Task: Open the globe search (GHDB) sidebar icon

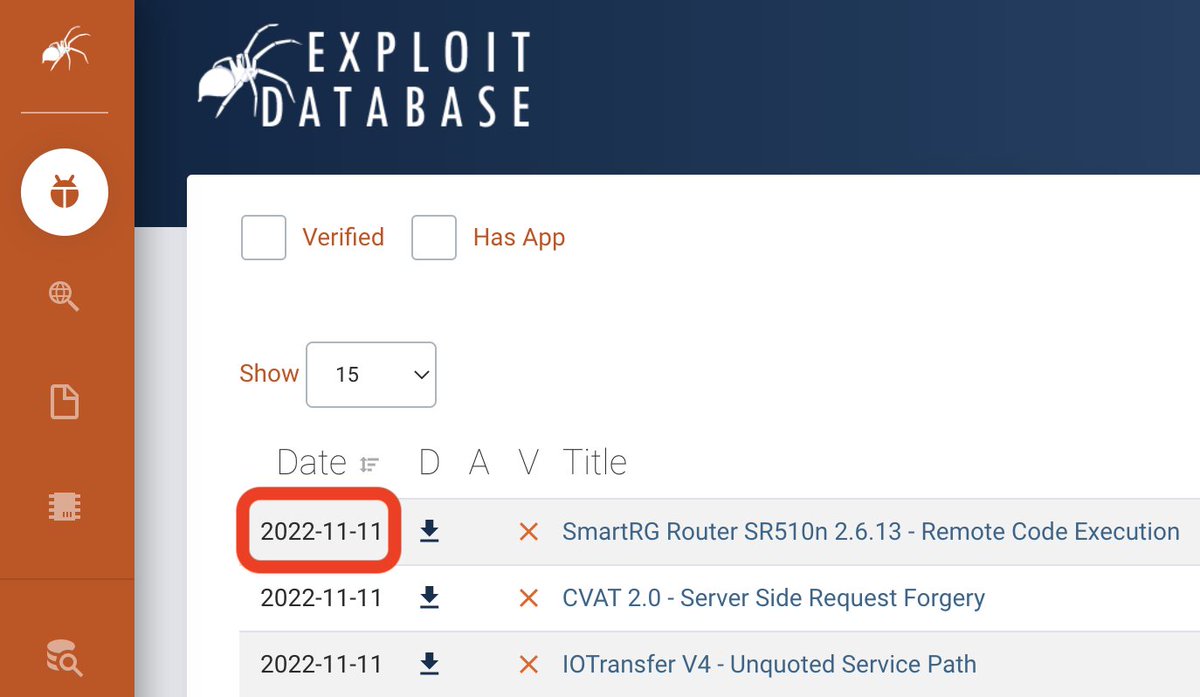Action: tap(64, 296)
